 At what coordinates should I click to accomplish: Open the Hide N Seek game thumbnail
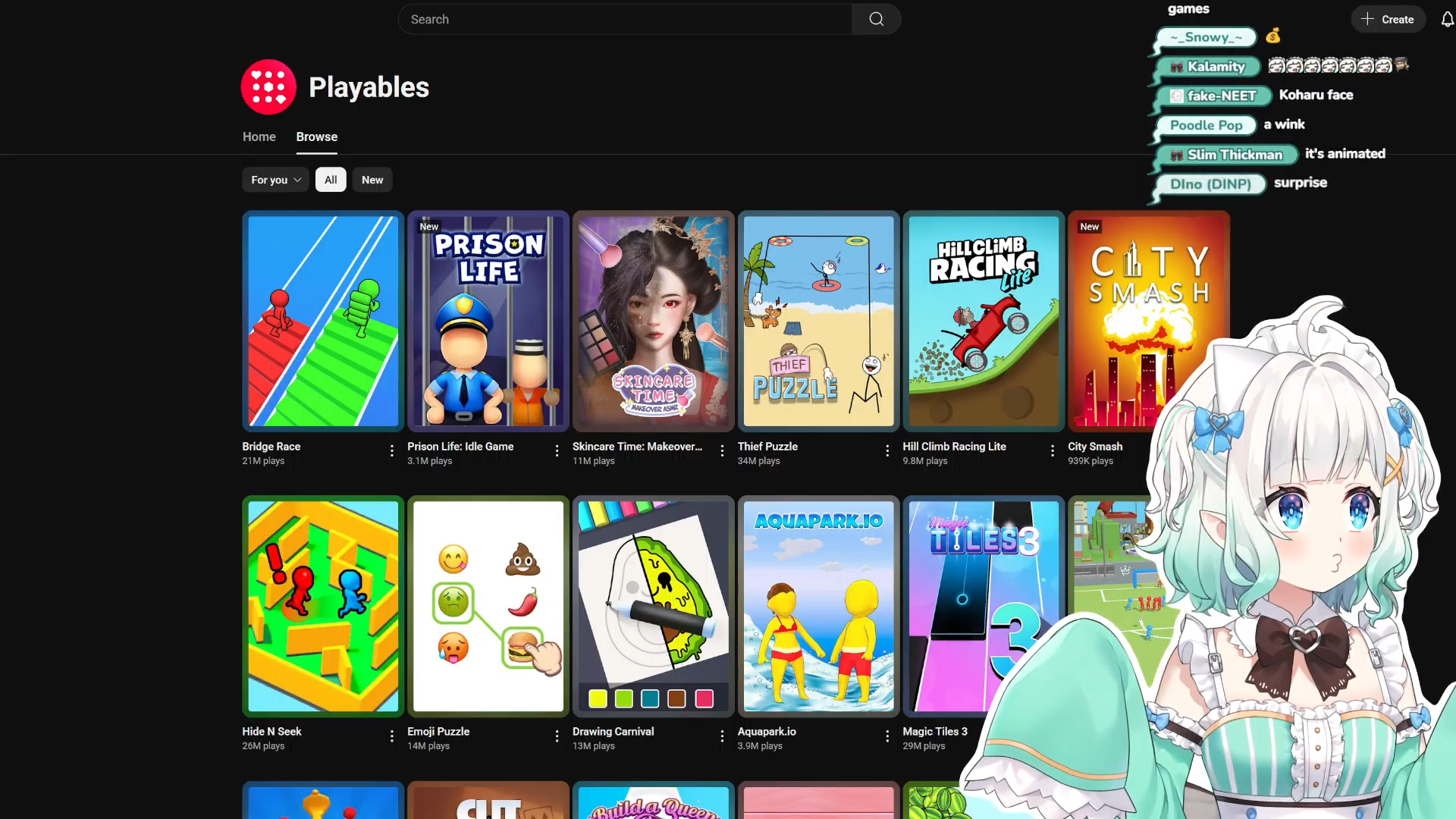(x=323, y=607)
